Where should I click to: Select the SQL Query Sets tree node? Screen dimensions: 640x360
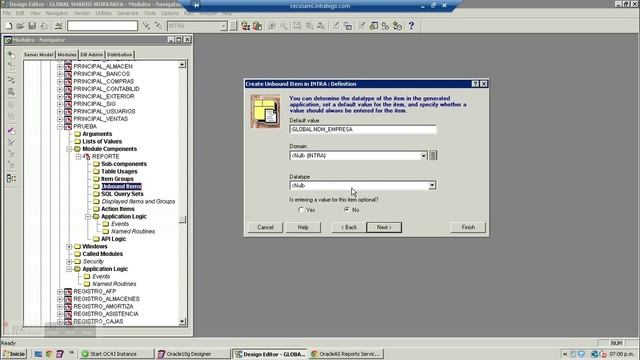[x=122, y=194]
